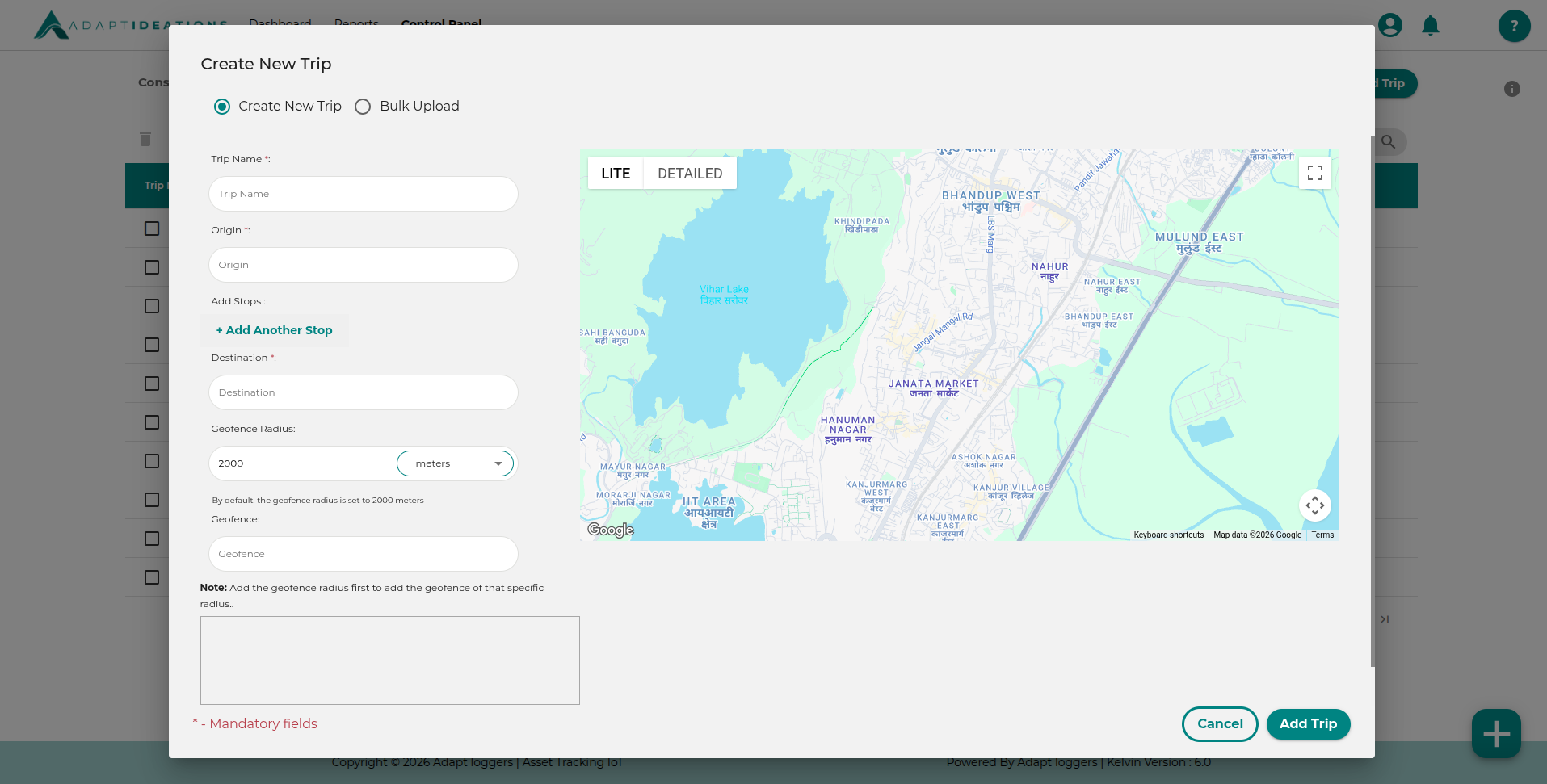Select the Bulk Upload radio option

[x=364, y=107]
